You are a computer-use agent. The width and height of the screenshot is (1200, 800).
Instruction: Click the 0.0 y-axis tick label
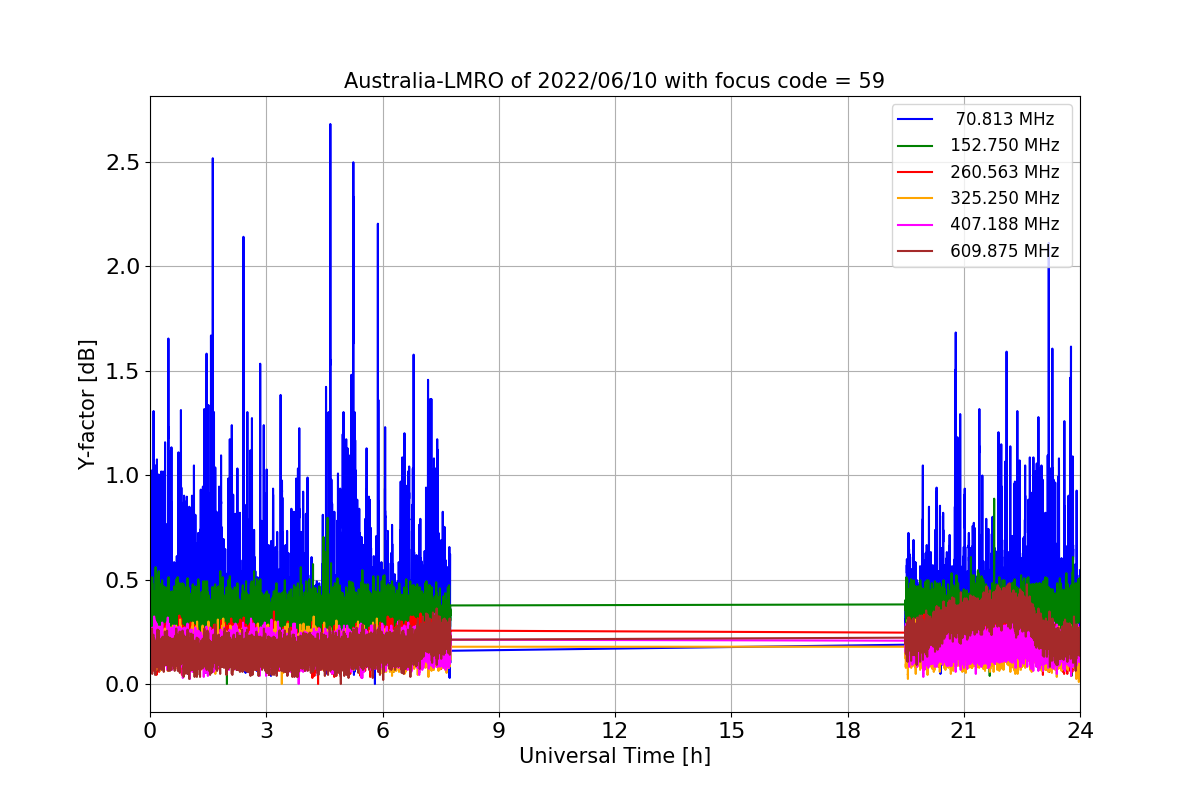click(x=124, y=684)
